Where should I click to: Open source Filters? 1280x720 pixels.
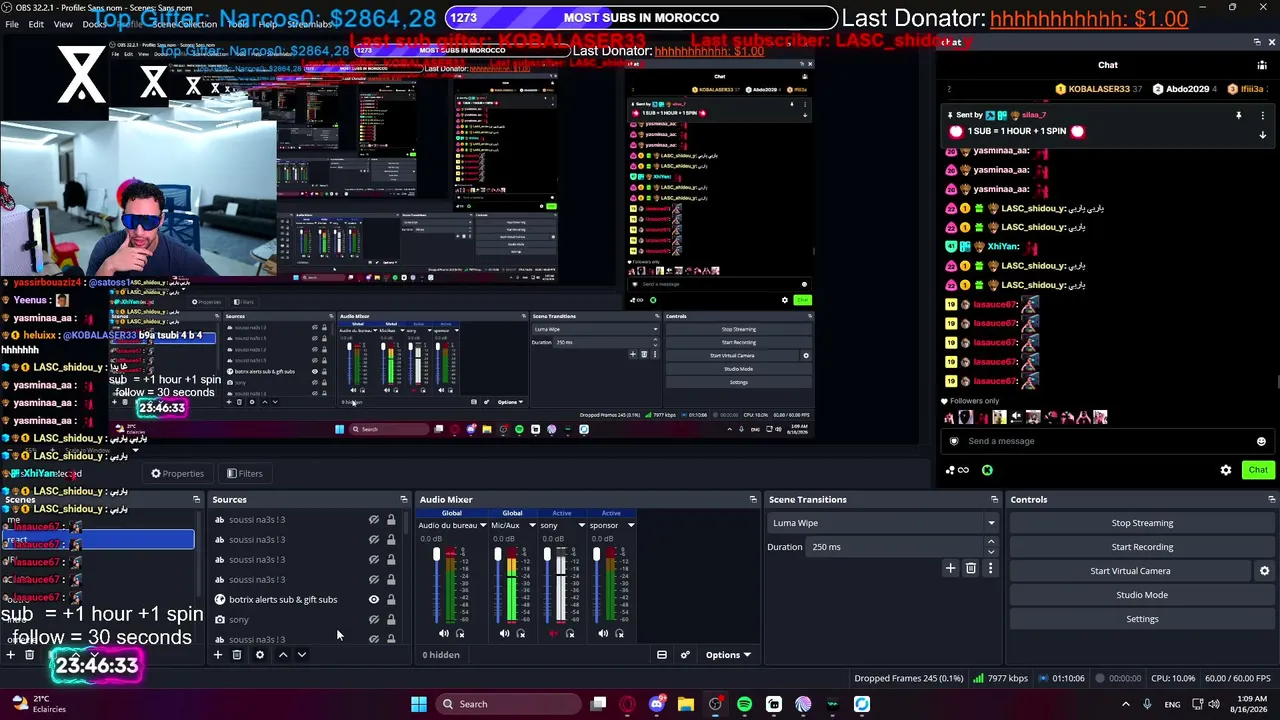point(244,474)
